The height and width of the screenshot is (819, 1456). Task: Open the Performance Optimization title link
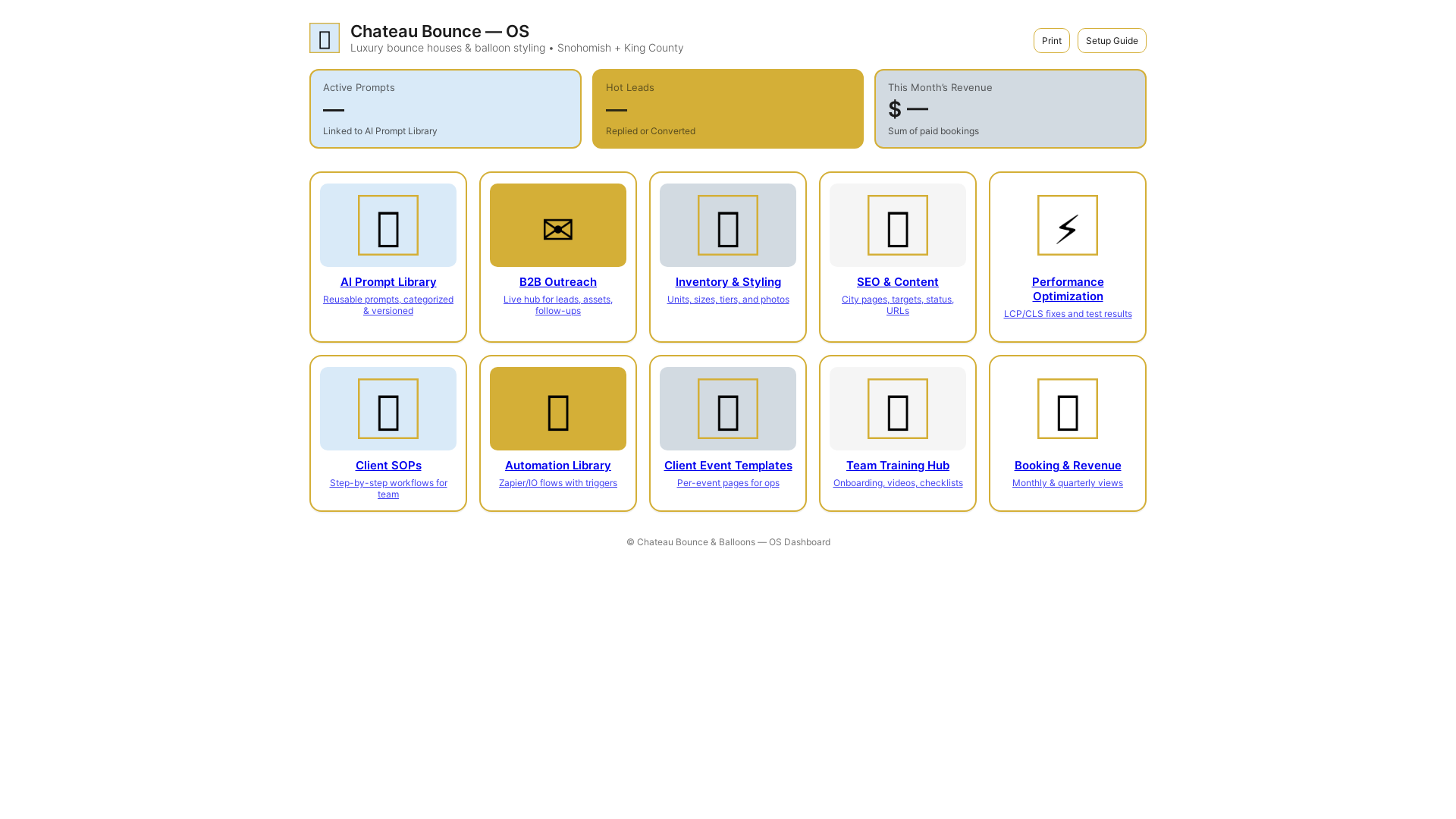[x=1068, y=289]
